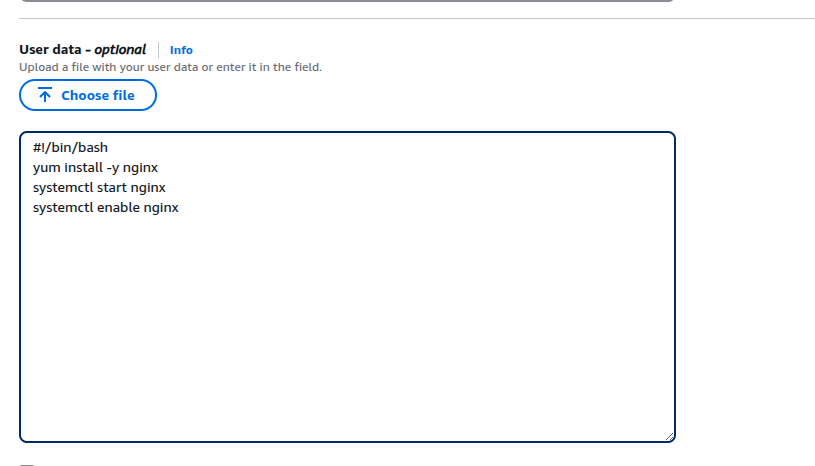Open the Info link beside User data

click(181, 50)
